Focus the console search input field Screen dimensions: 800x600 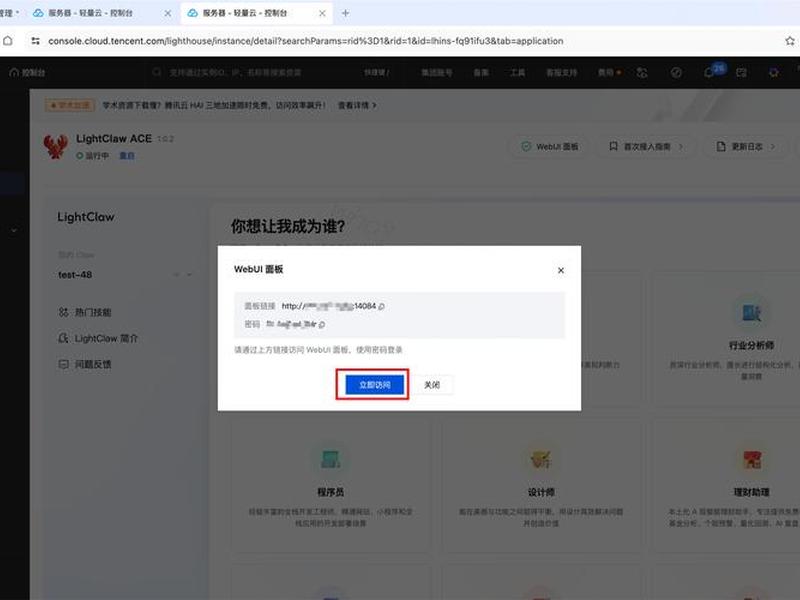235,72
